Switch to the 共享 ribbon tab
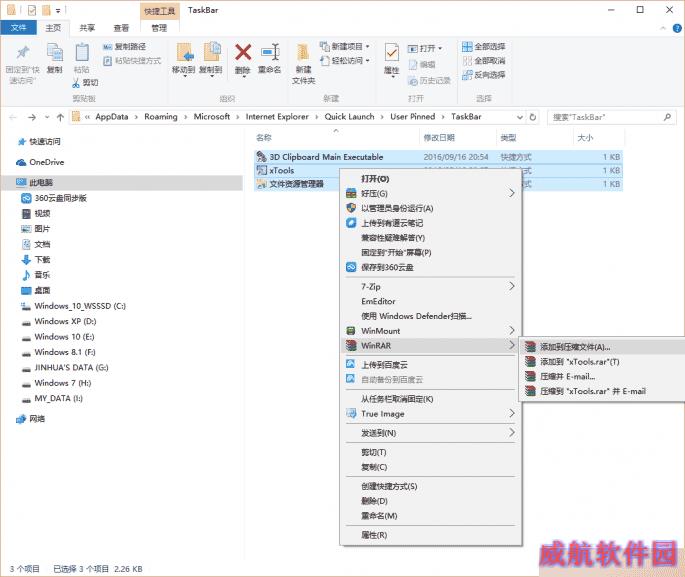Image resolution: width=685 pixels, height=577 pixels. point(87,28)
